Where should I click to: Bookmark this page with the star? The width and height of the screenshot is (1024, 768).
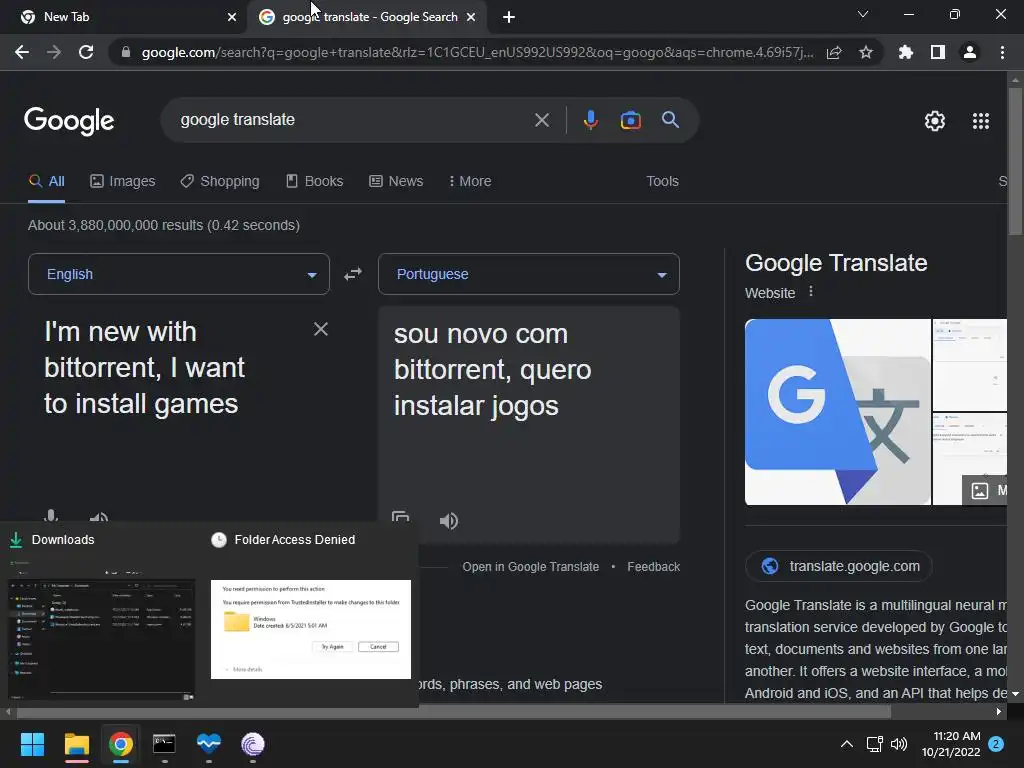pyautogui.click(x=866, y=52)
